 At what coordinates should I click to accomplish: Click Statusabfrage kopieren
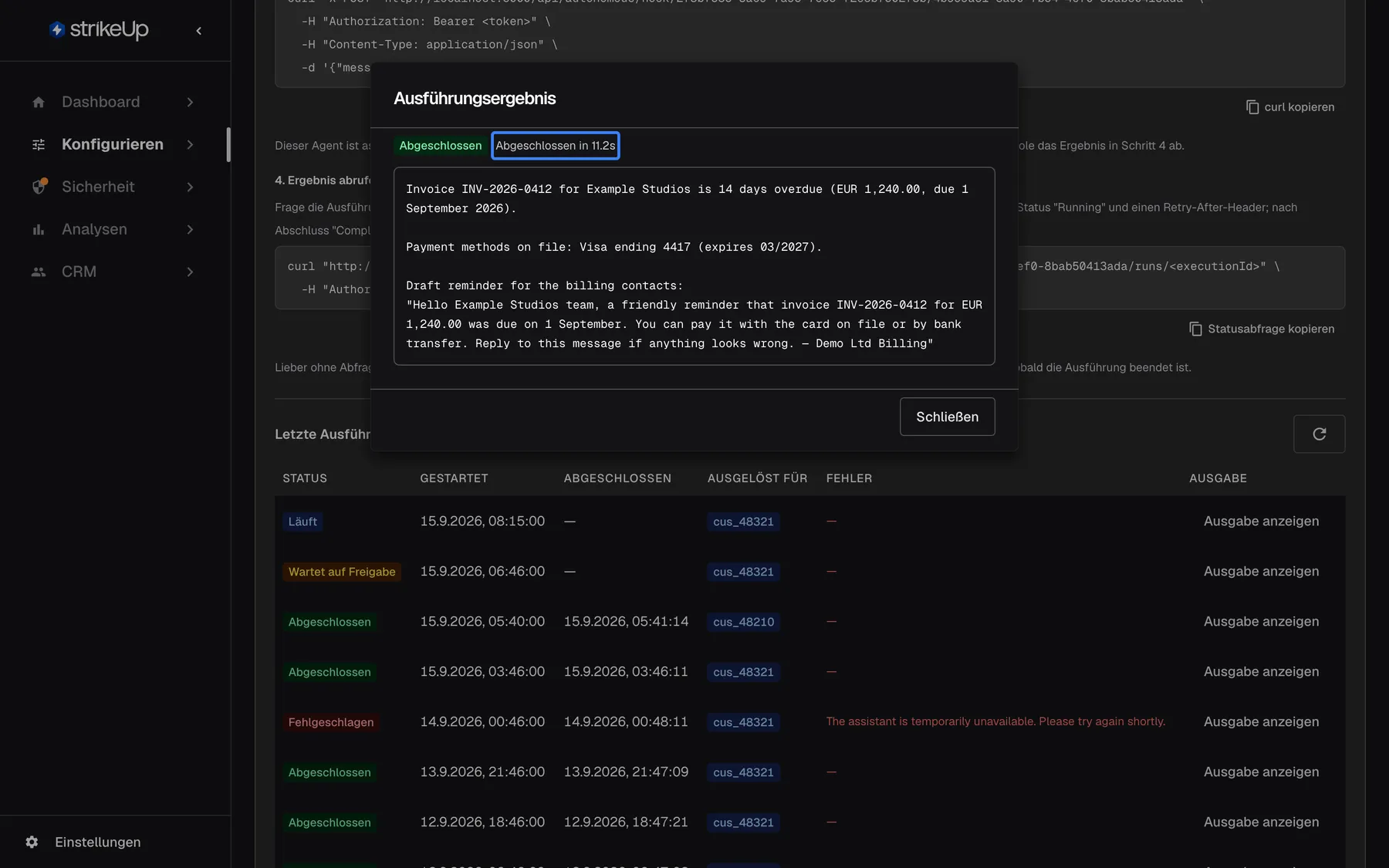pyautogui.click(x=1271, y=329)
